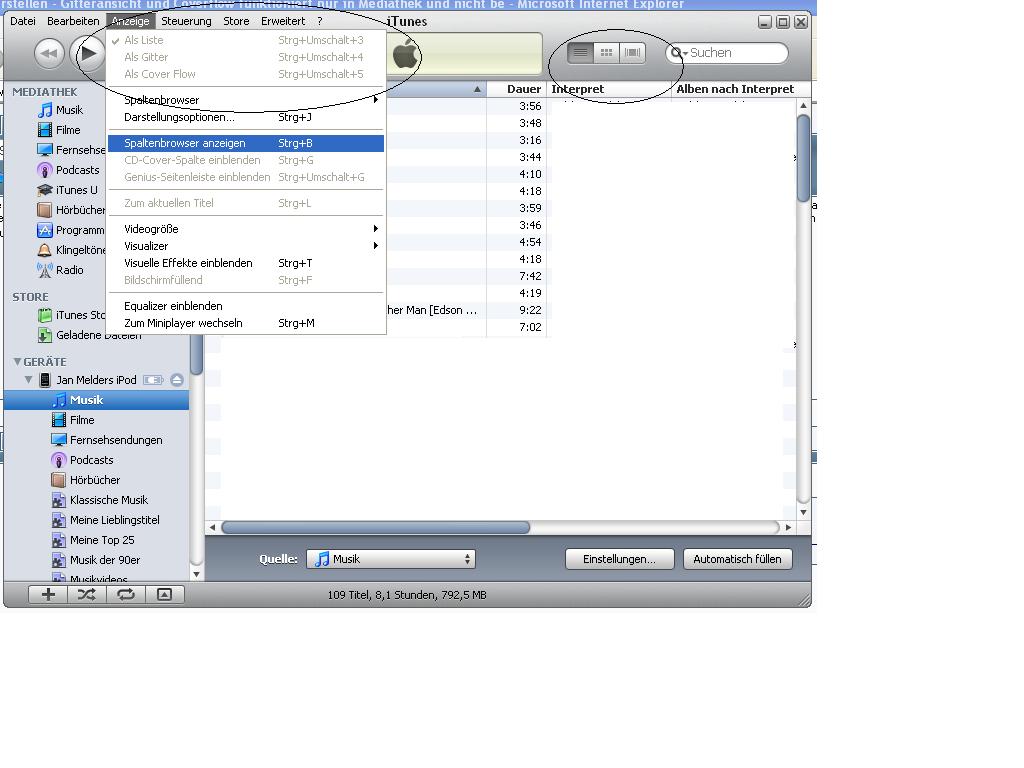Open the Meine Top 25 playlist
1024x768 pixels.
pos(93,540)
